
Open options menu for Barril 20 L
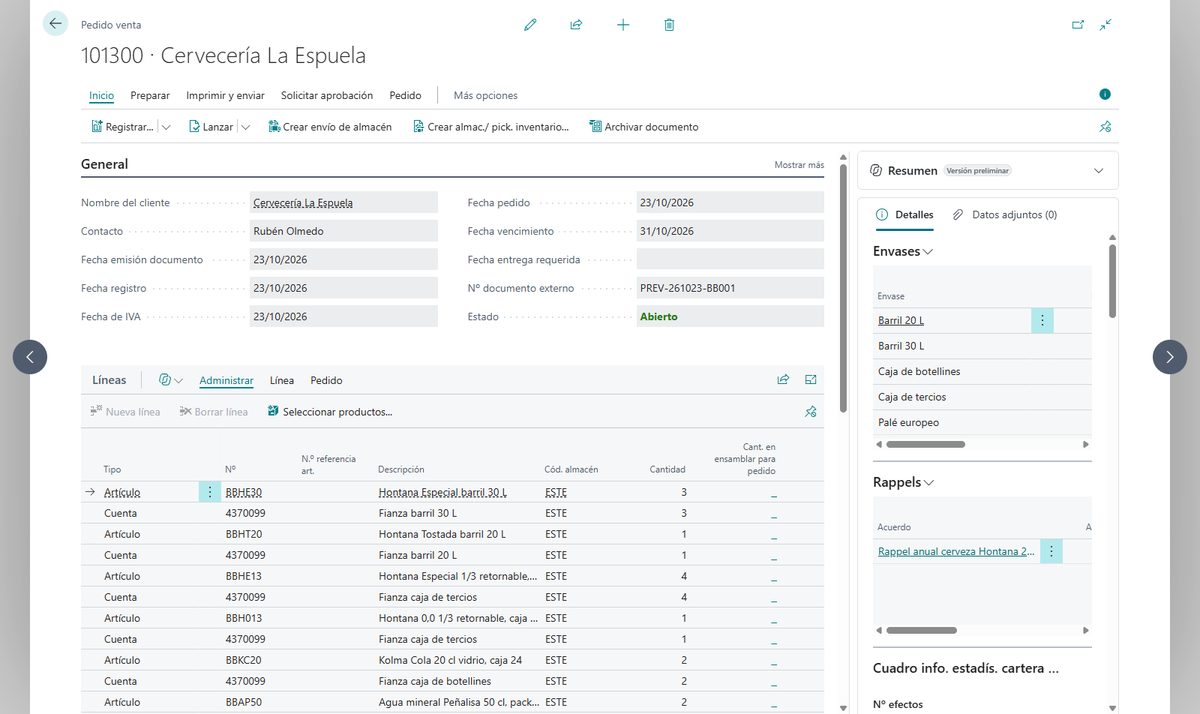pos(1042,320)
